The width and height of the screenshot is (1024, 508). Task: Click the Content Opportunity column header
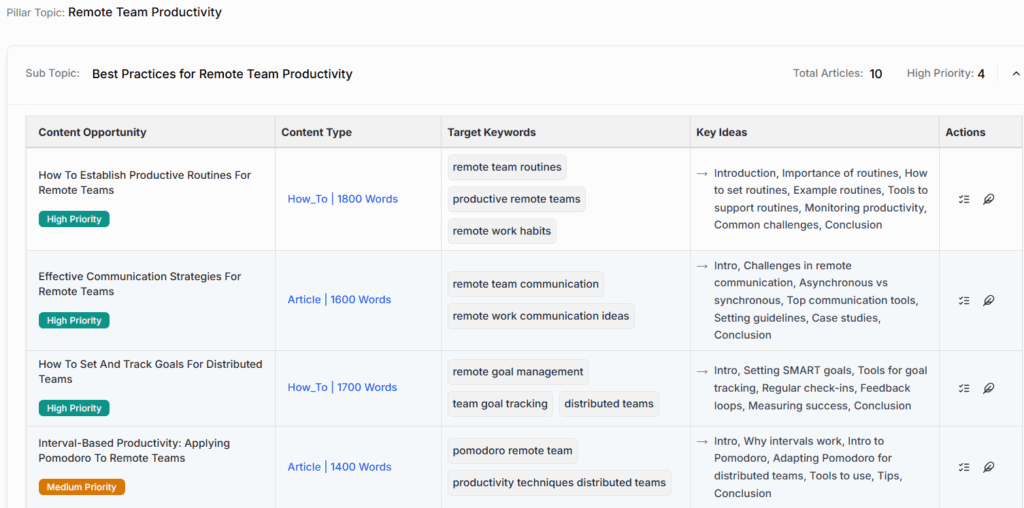click(92, 132)
